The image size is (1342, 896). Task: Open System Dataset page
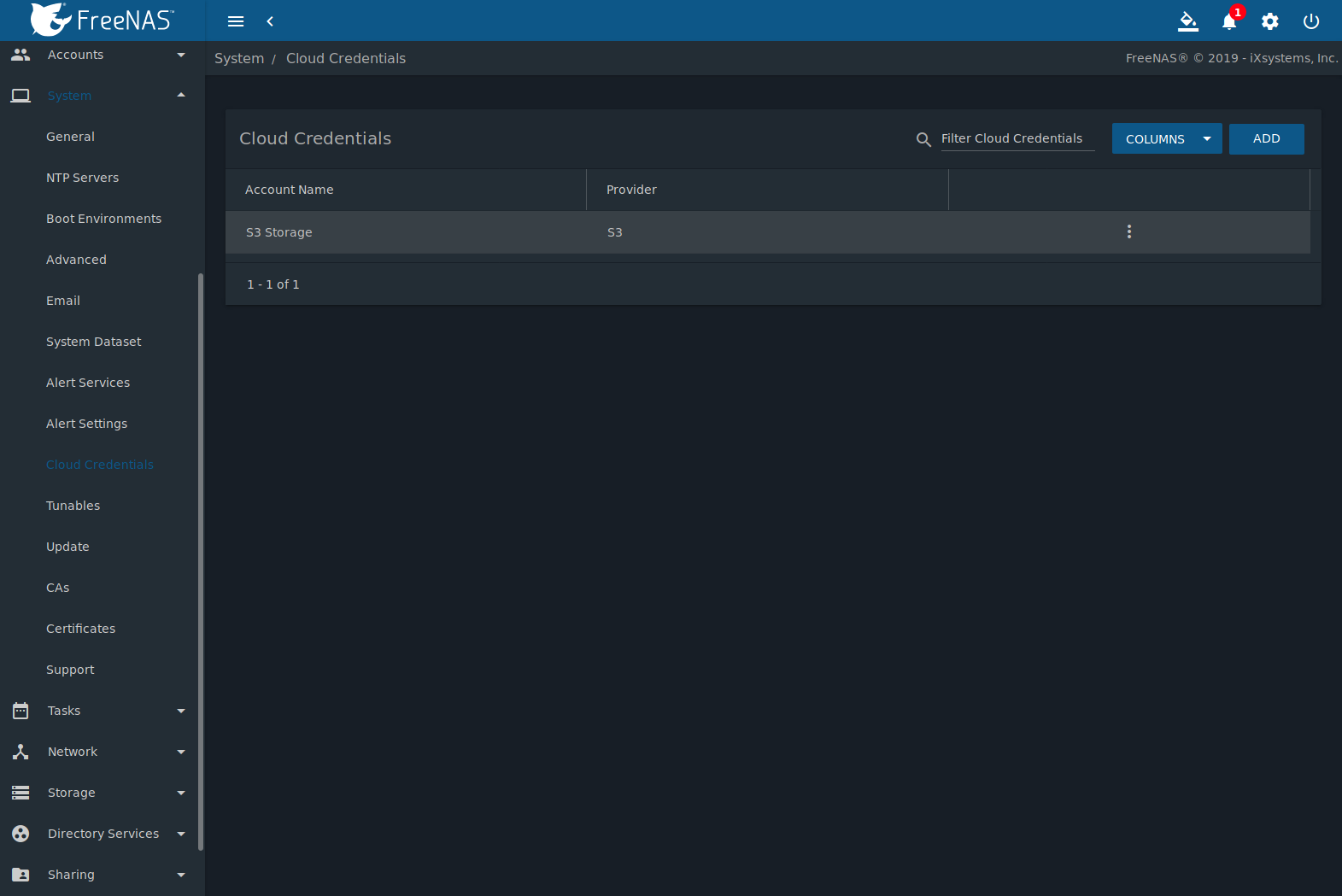pyautogui.click(x=94, y=342)
